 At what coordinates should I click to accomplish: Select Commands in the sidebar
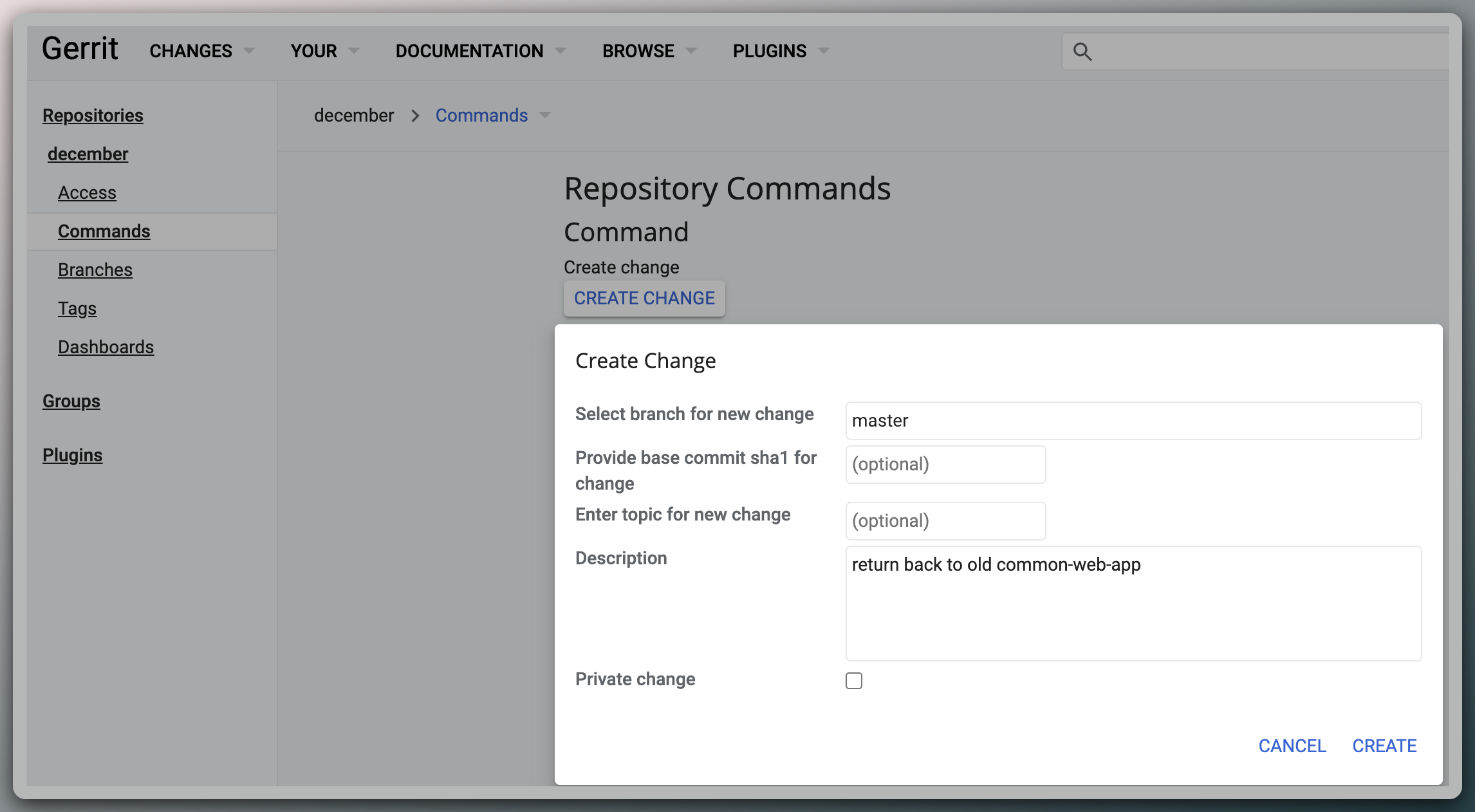[x=104, y=231]
